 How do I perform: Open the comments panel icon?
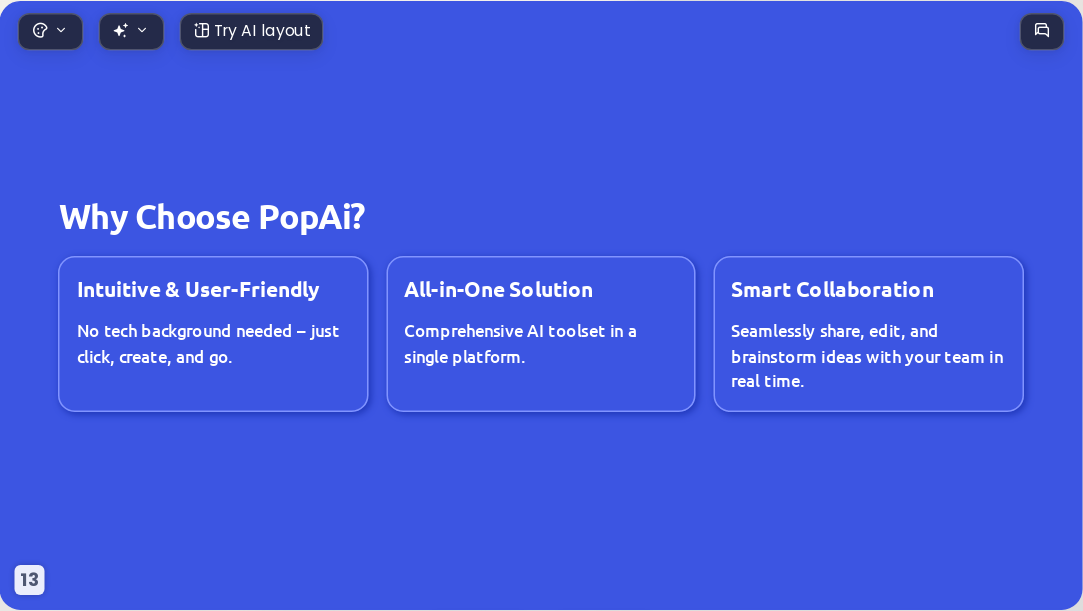pyautogui.click(x=1042, y=31)
